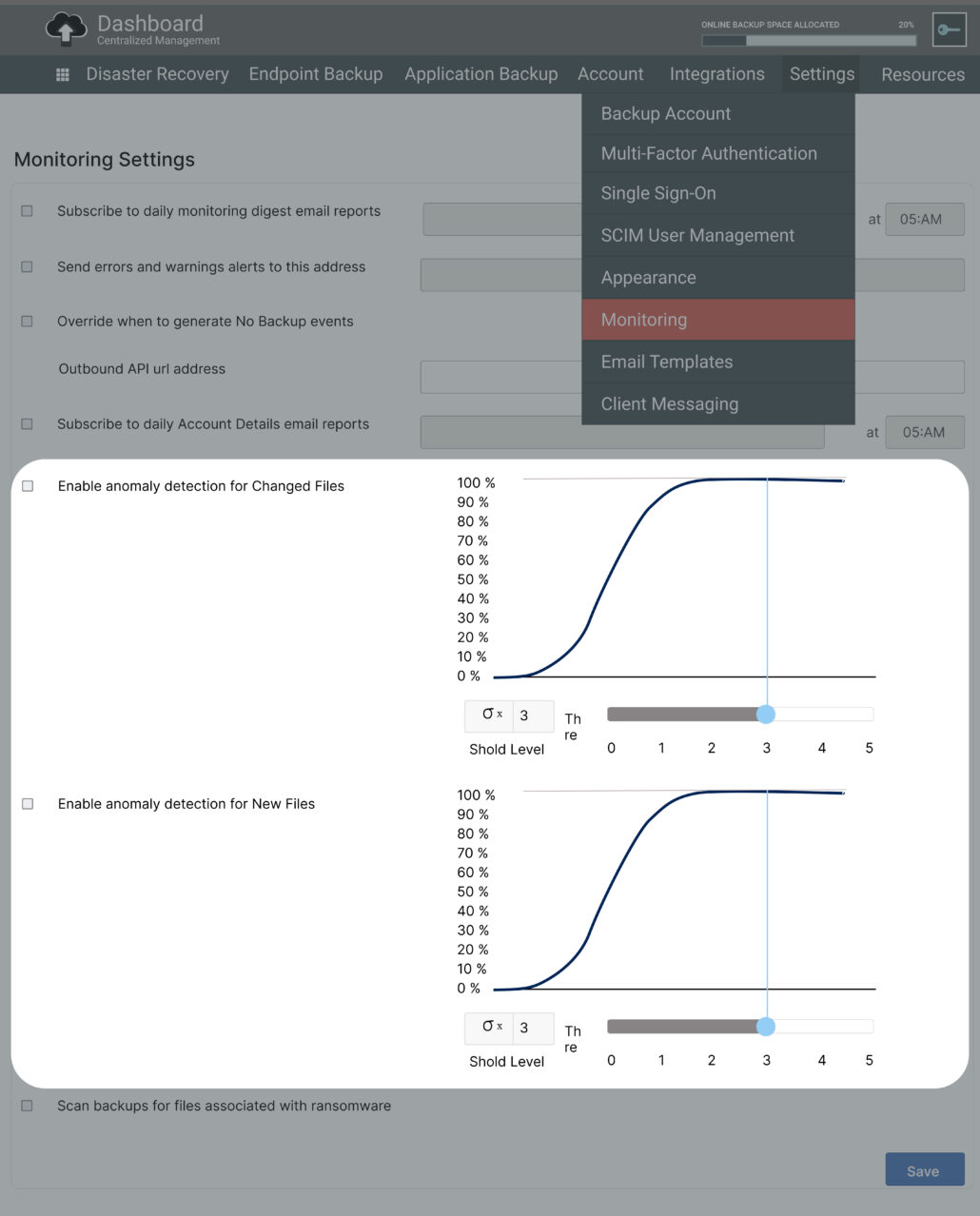Open the Settings menu
Viewport: 980px width, 1216px height.
(820, 73)
